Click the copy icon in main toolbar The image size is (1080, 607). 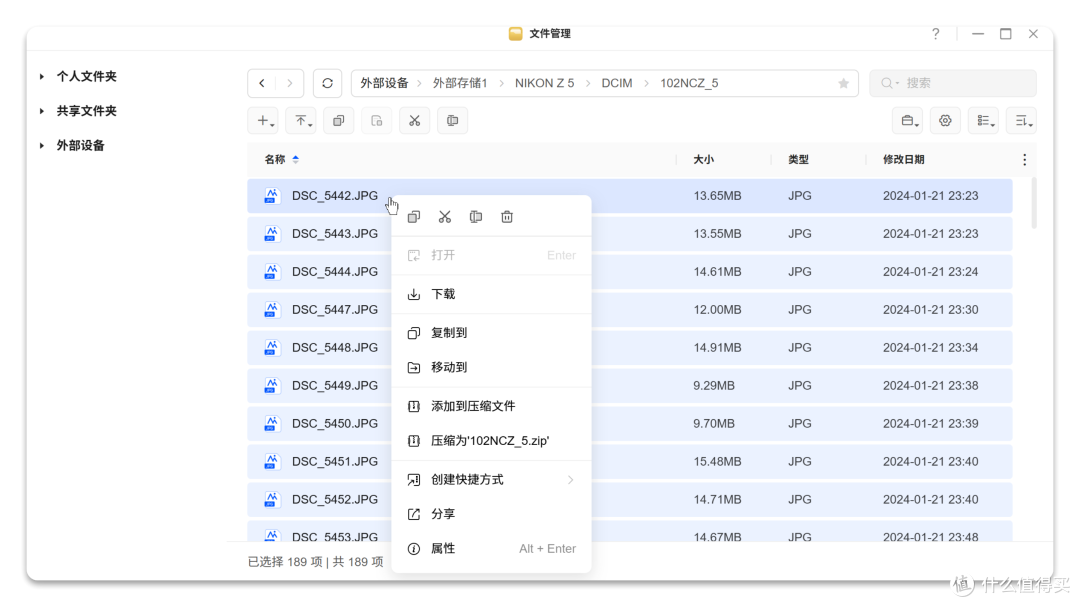point(339,121)
